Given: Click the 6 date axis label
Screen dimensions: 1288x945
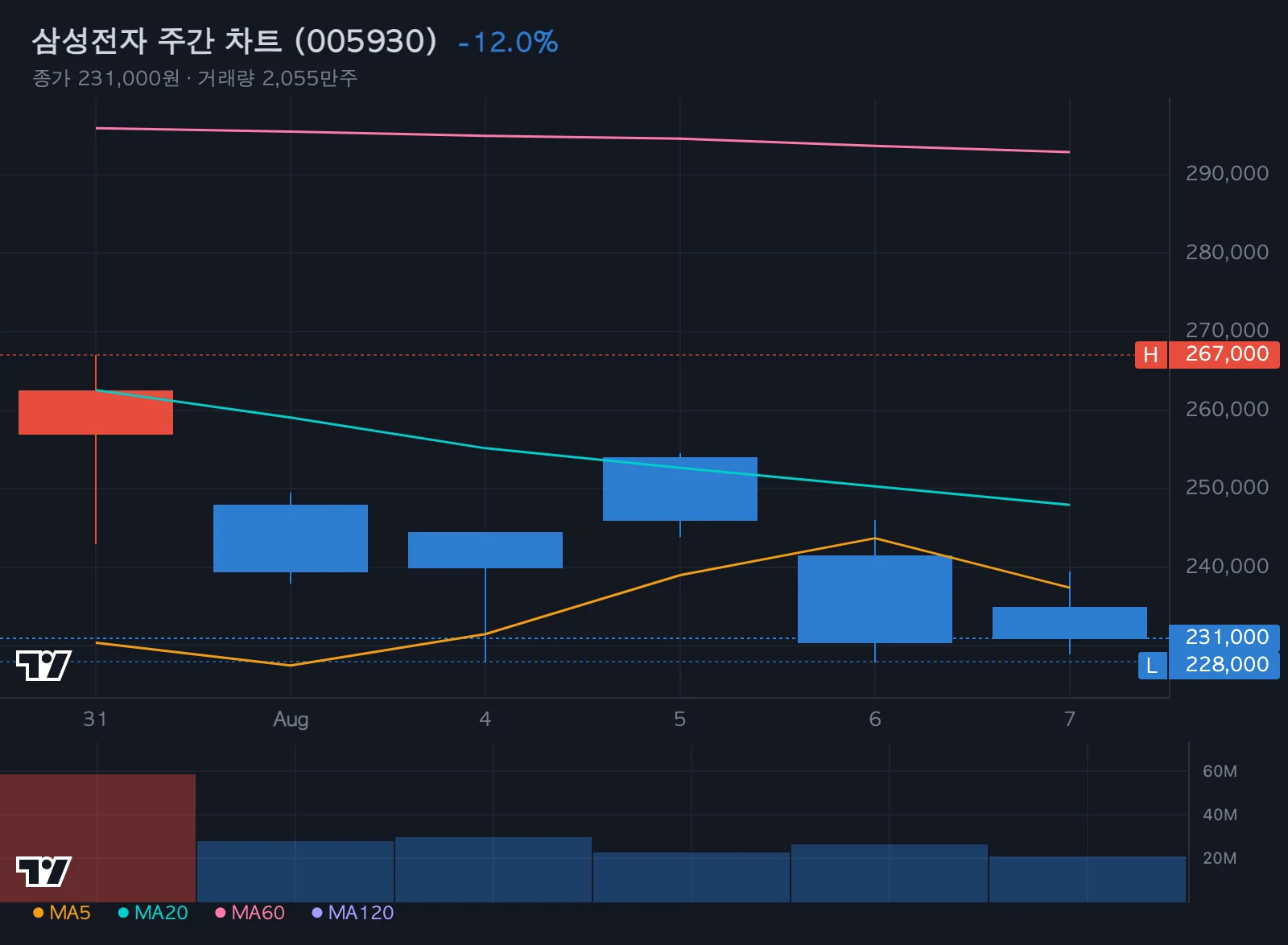Looking at the screenshot, I should pos(875,719).
